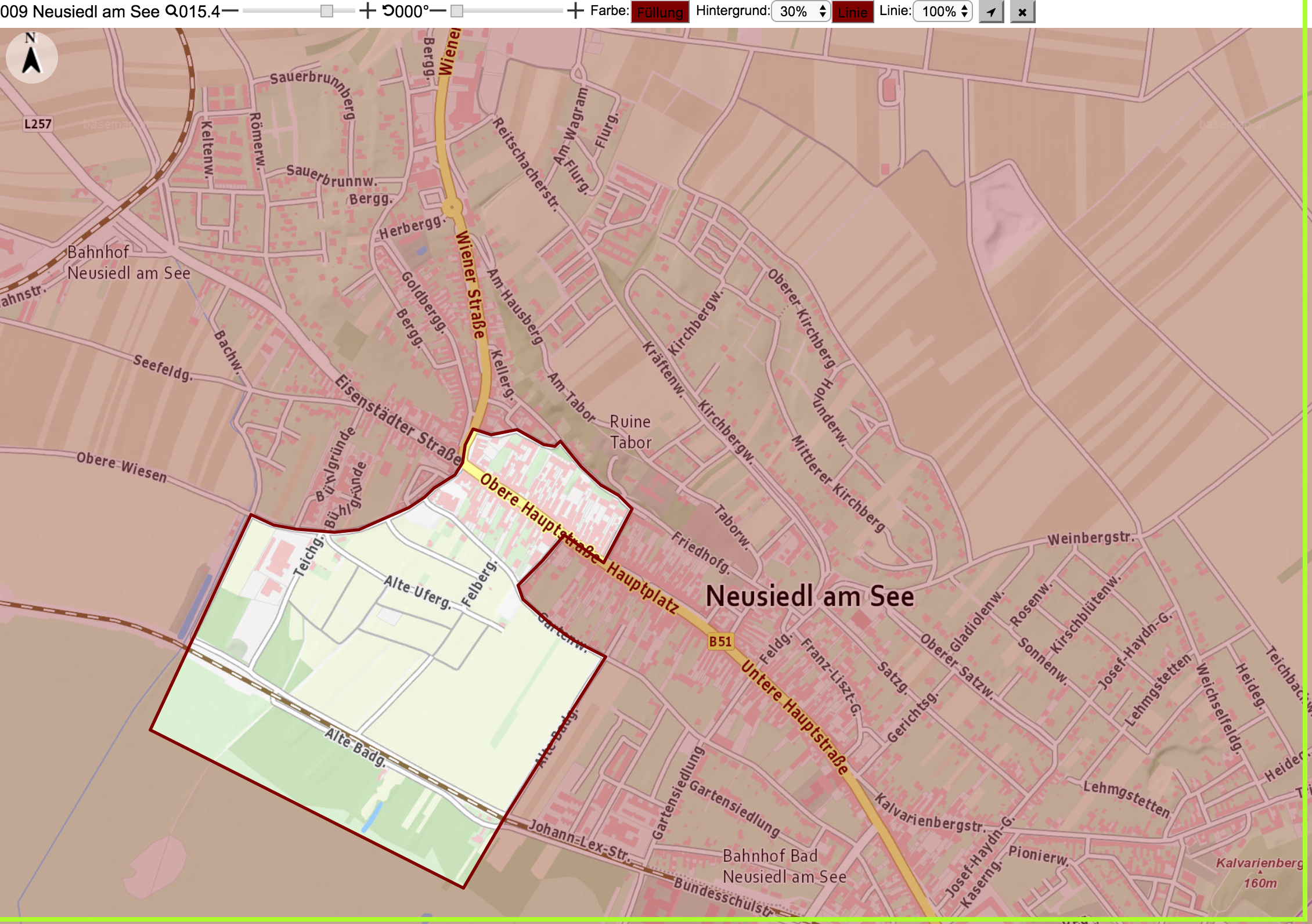Screen dimensions: 1312x924
Task: Click the B51 road shield on map
Action: pos(720,641)
